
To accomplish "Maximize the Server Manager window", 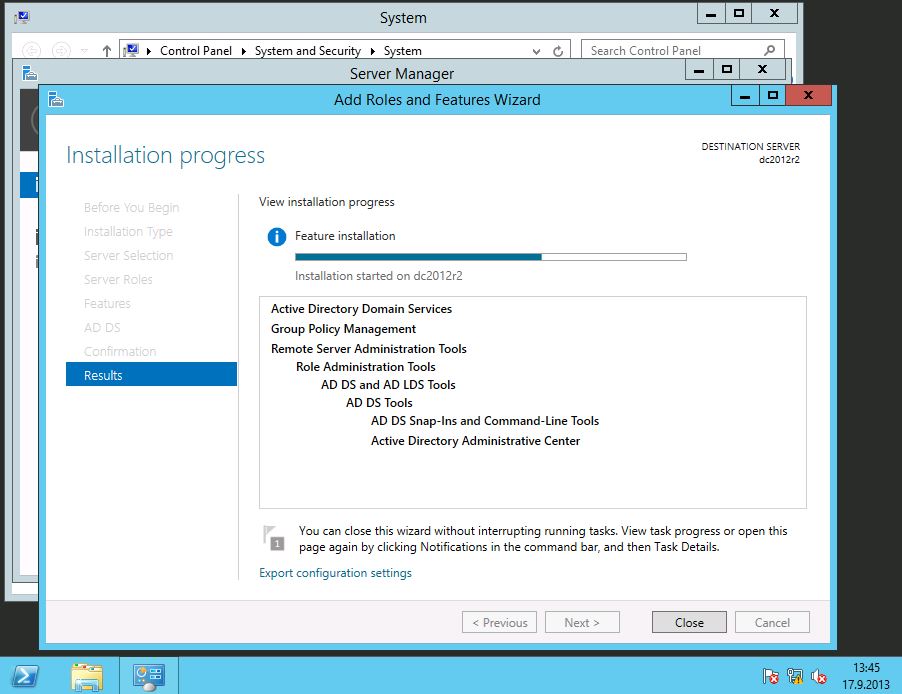I will tap(727, 70).
